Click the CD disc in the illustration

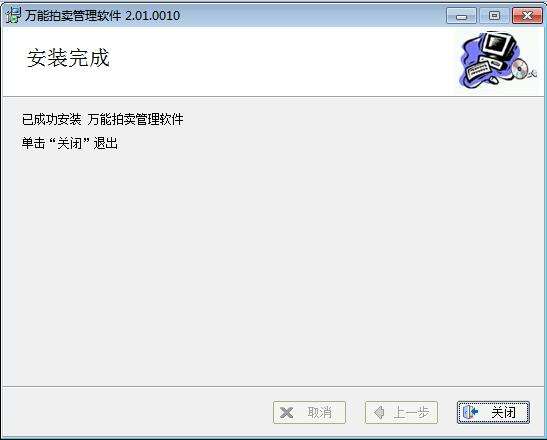(x=520, y=68)
